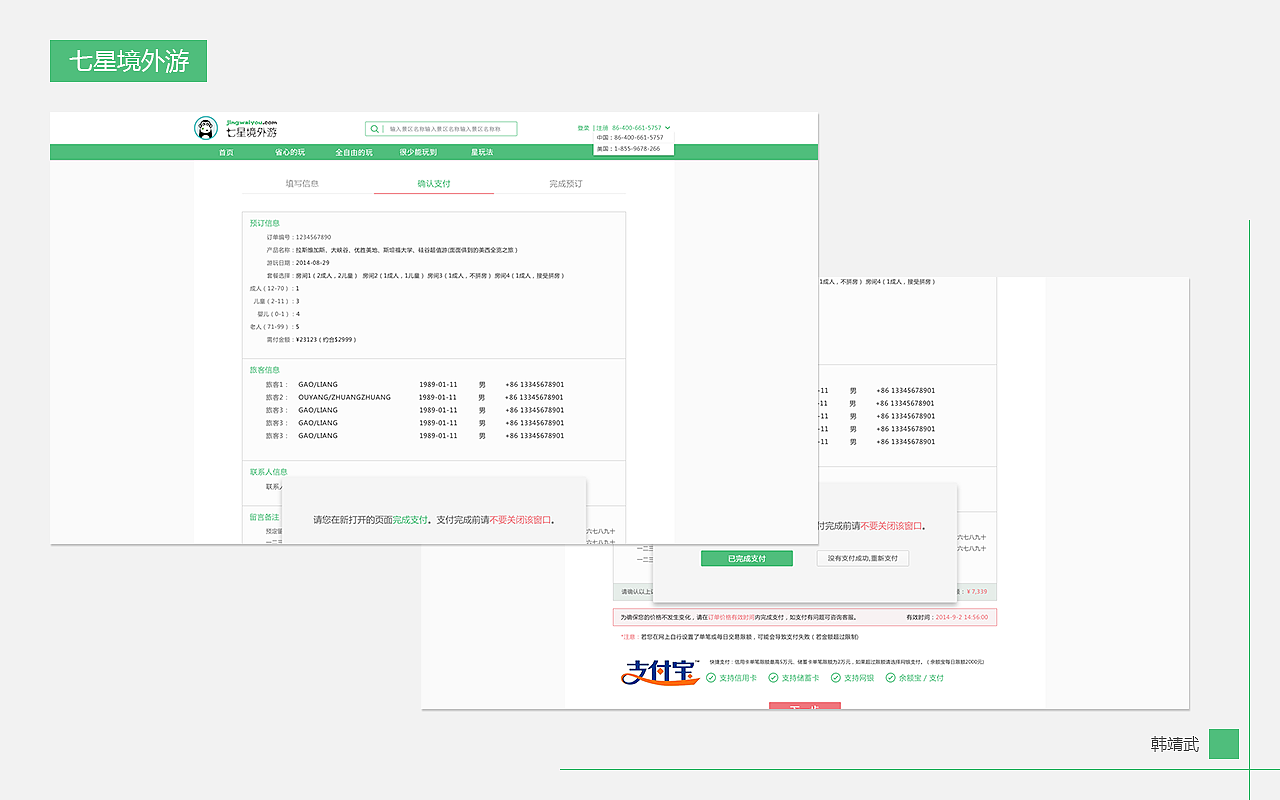
Task: Click the 旅客信息 section heading in left window
Action: [x=265, y=370]
